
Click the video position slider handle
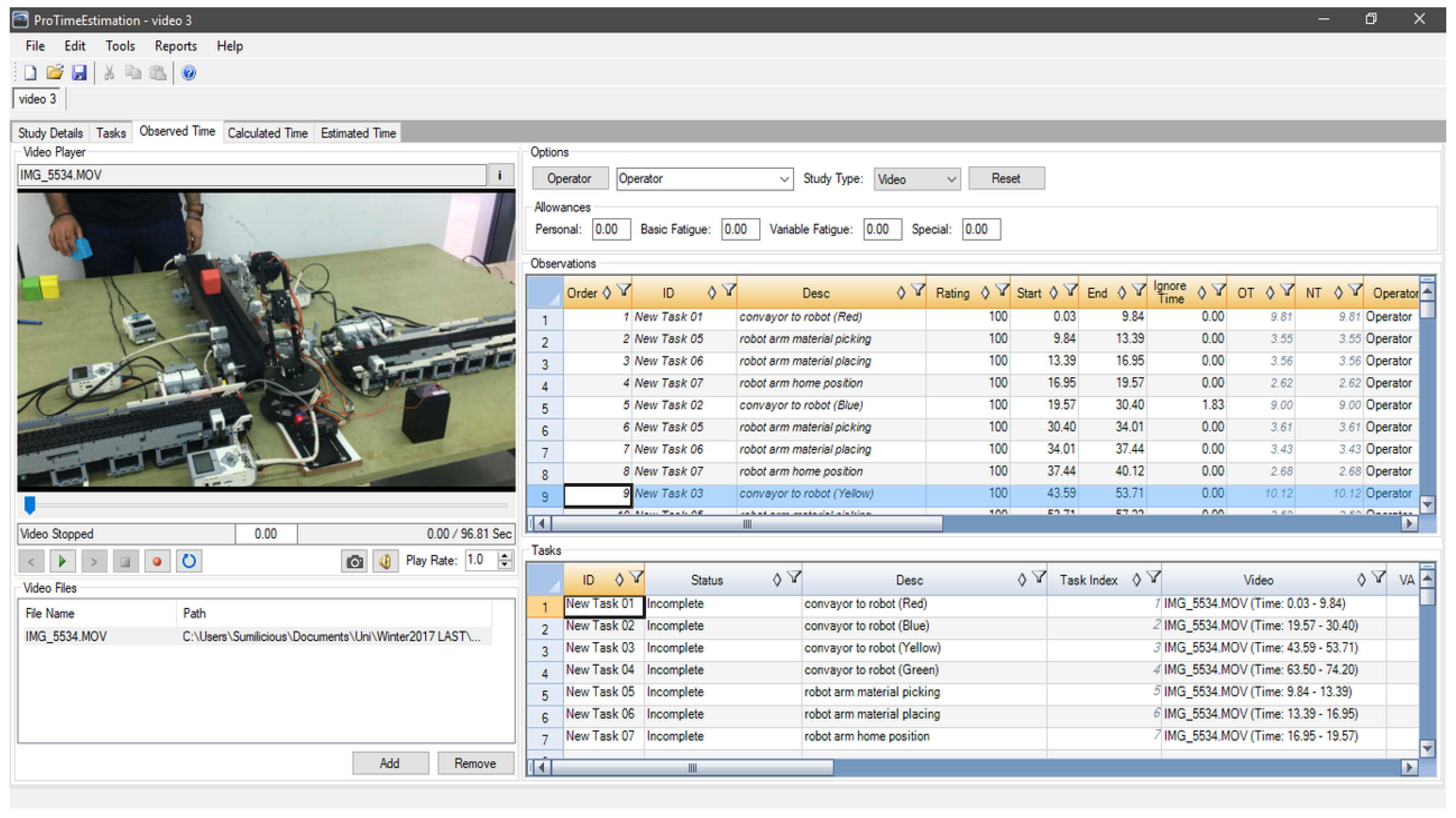(x=30, y=504)
